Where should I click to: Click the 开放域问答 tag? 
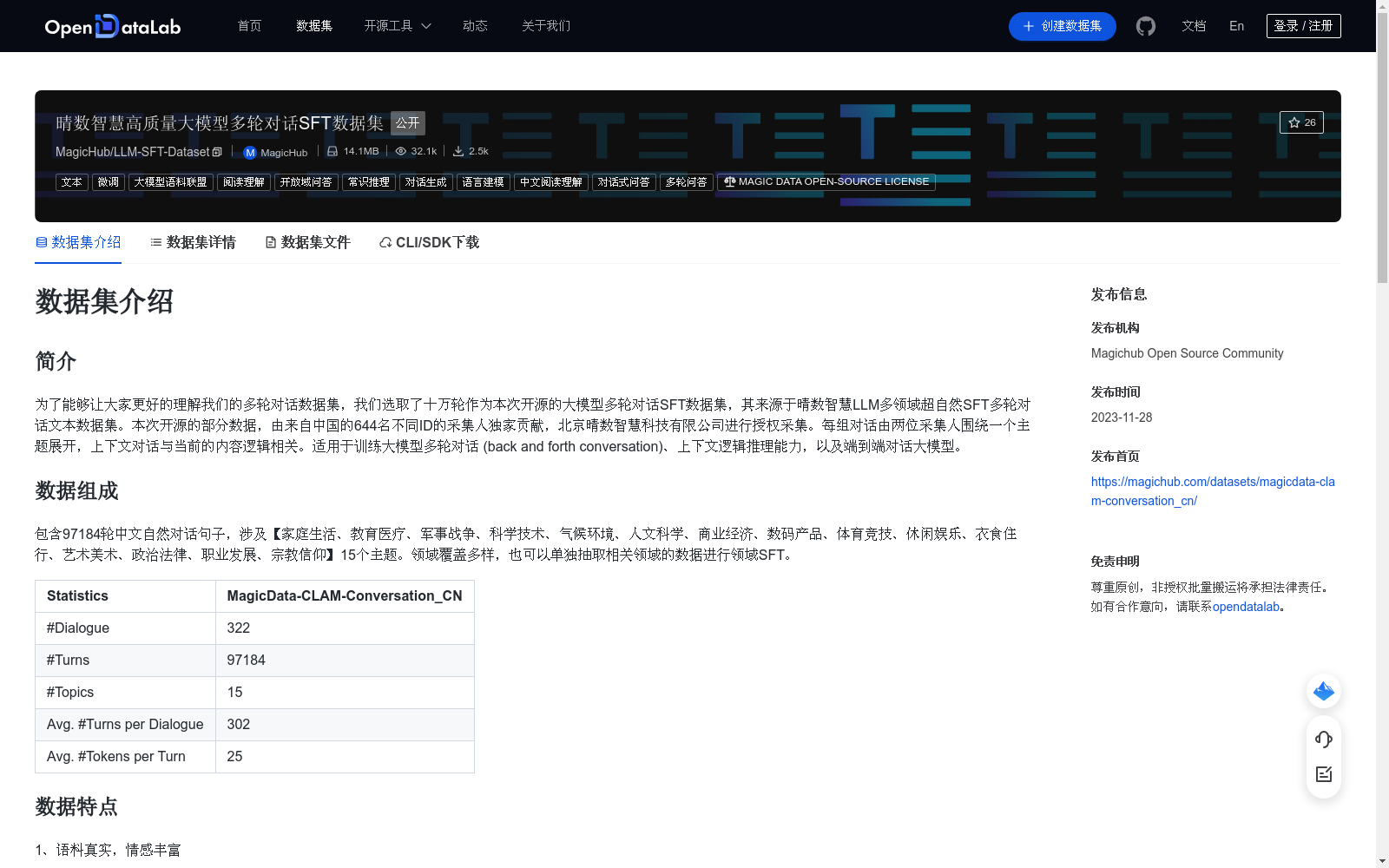pos(306,182)
